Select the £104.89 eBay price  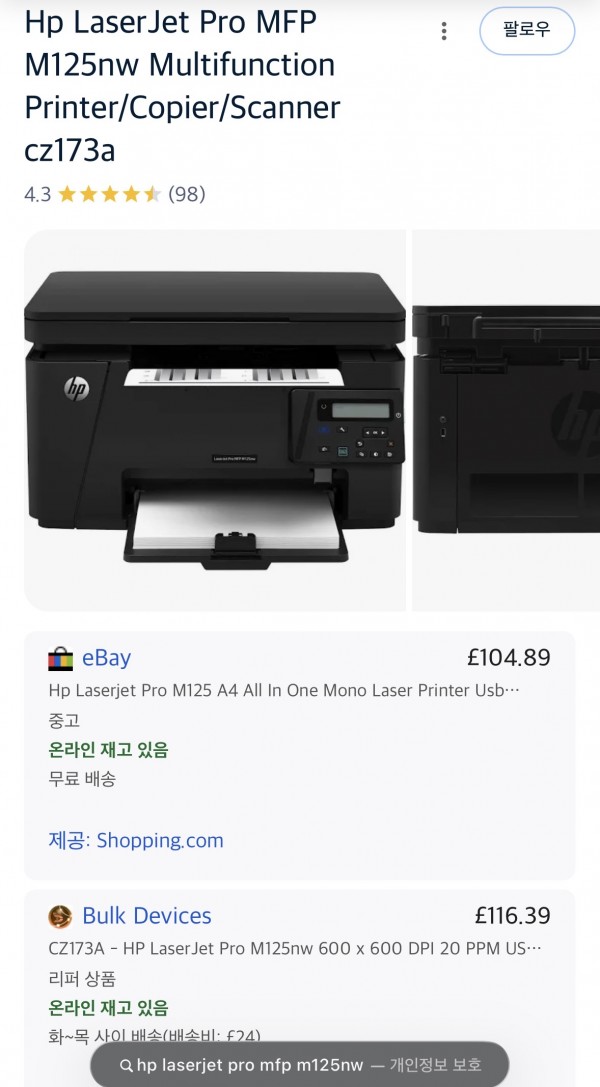coord(509,657)
